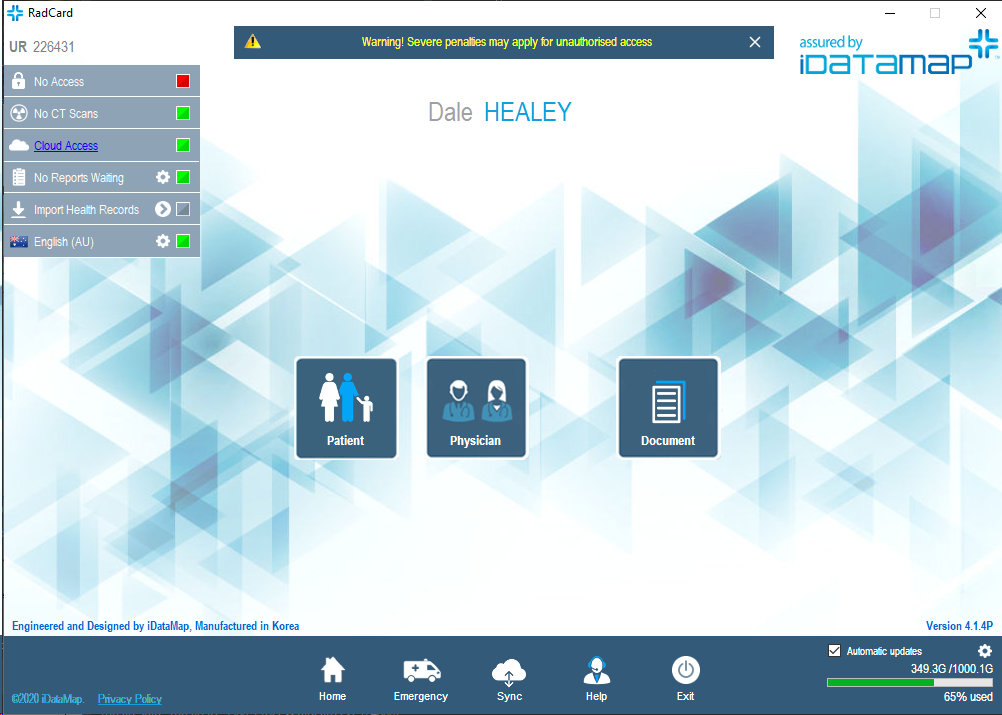Click the storage usage progress bar

(909, 683)
